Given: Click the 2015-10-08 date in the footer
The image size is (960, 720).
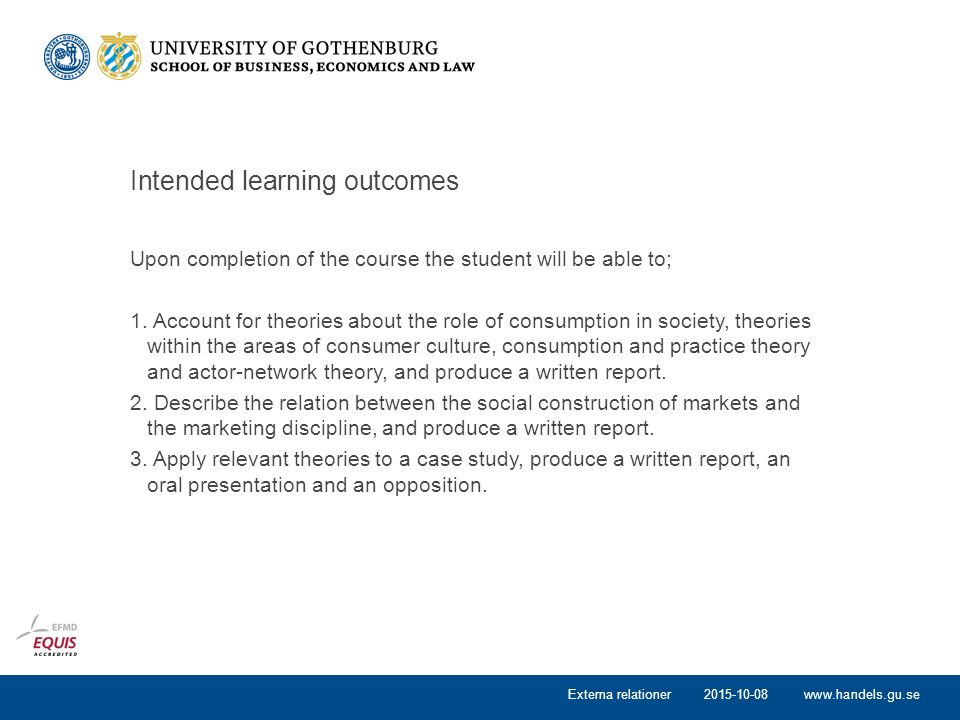Looking at the screenshot, I should point(735,694).
